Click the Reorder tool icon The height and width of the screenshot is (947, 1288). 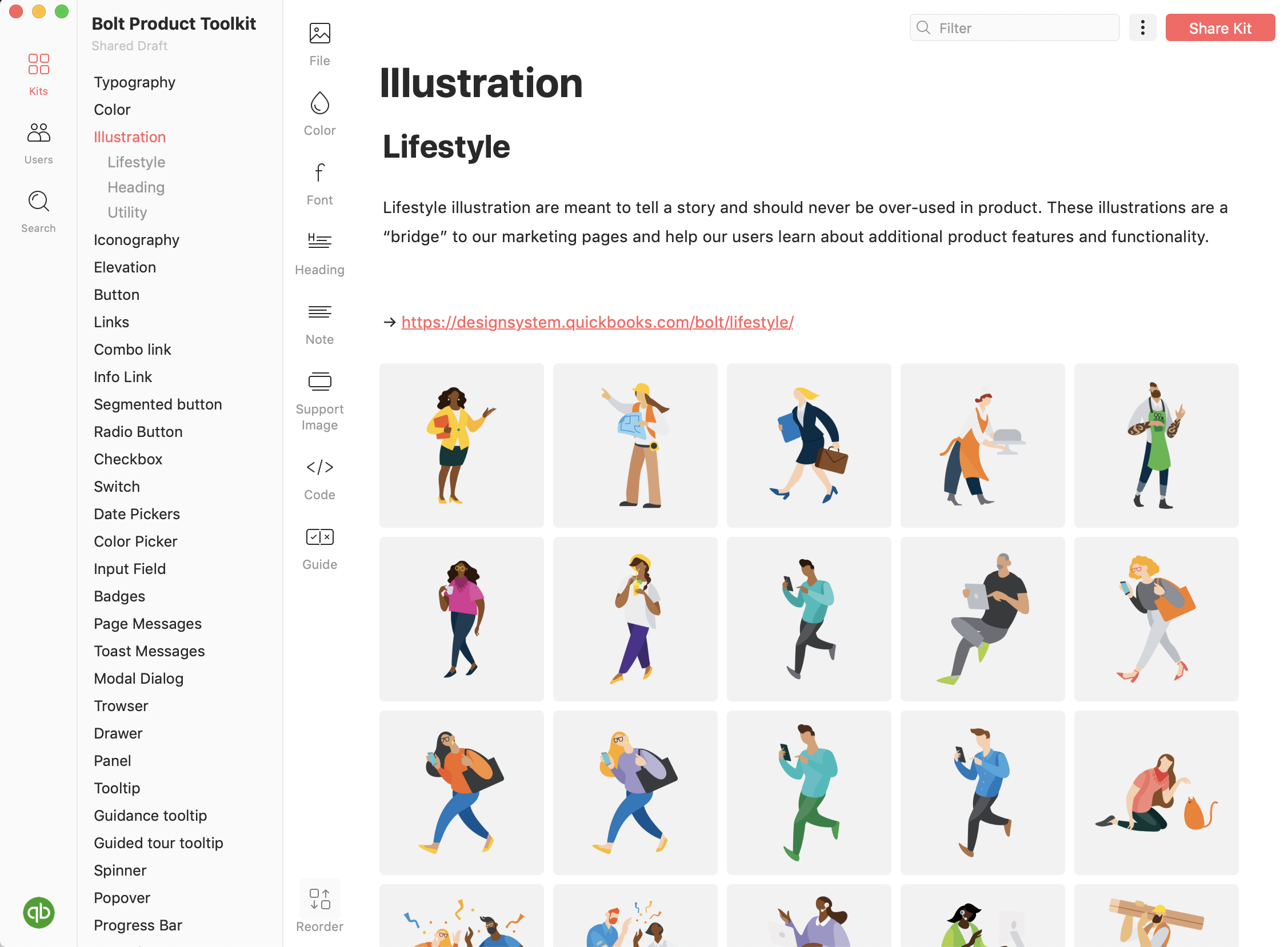point(319,899)
